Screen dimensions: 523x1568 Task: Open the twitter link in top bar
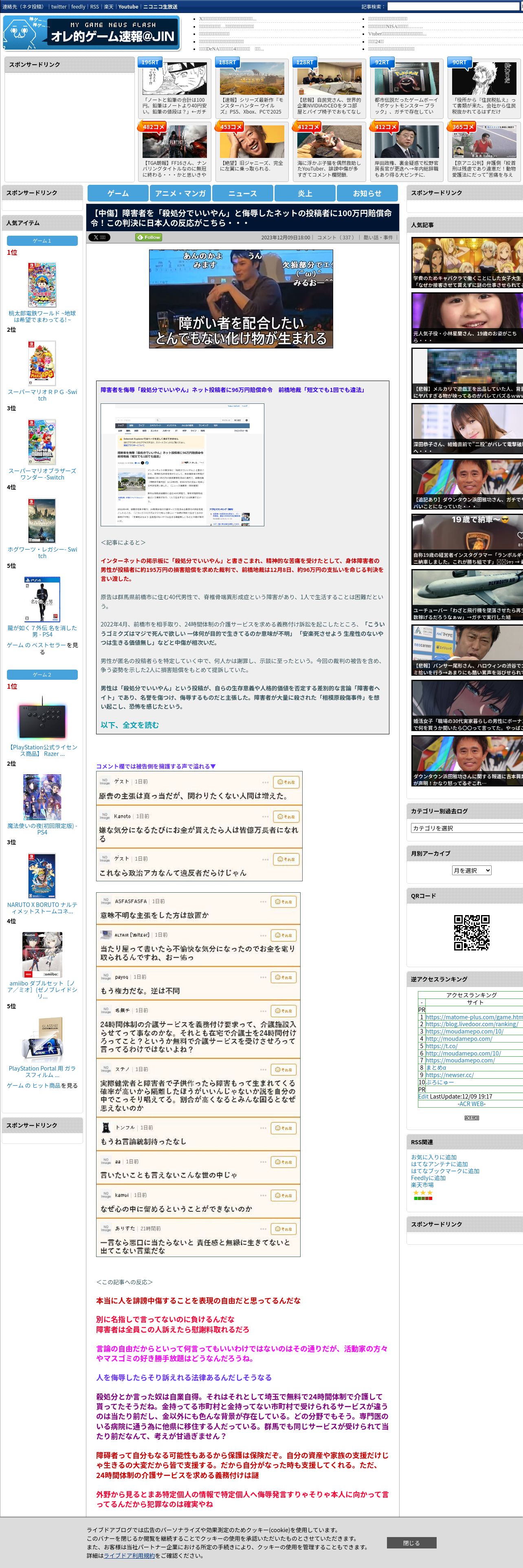click(x=59, y=7)
